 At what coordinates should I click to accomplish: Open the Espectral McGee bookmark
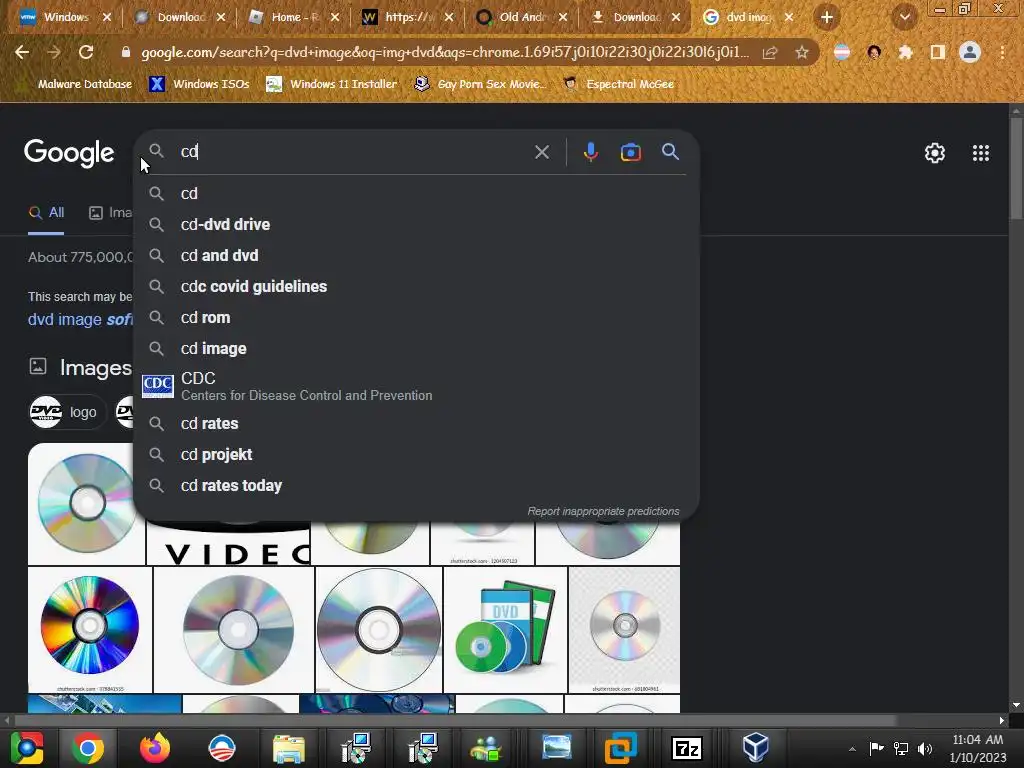tap(618, 84)
